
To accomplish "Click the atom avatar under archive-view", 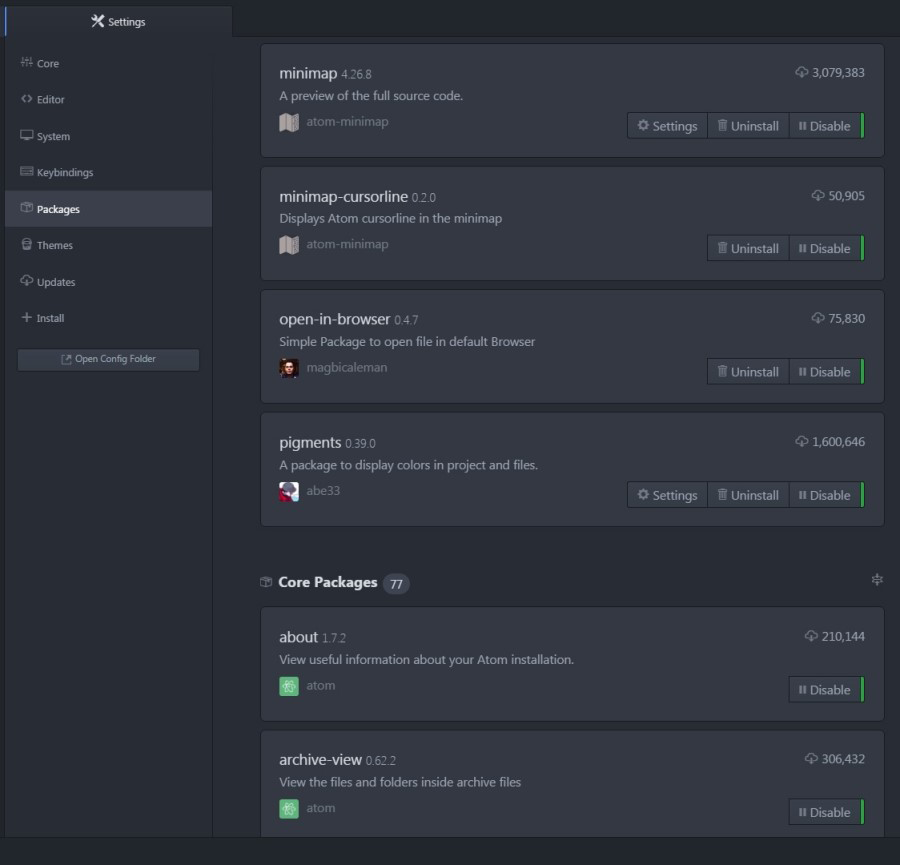I will (289, 809).
